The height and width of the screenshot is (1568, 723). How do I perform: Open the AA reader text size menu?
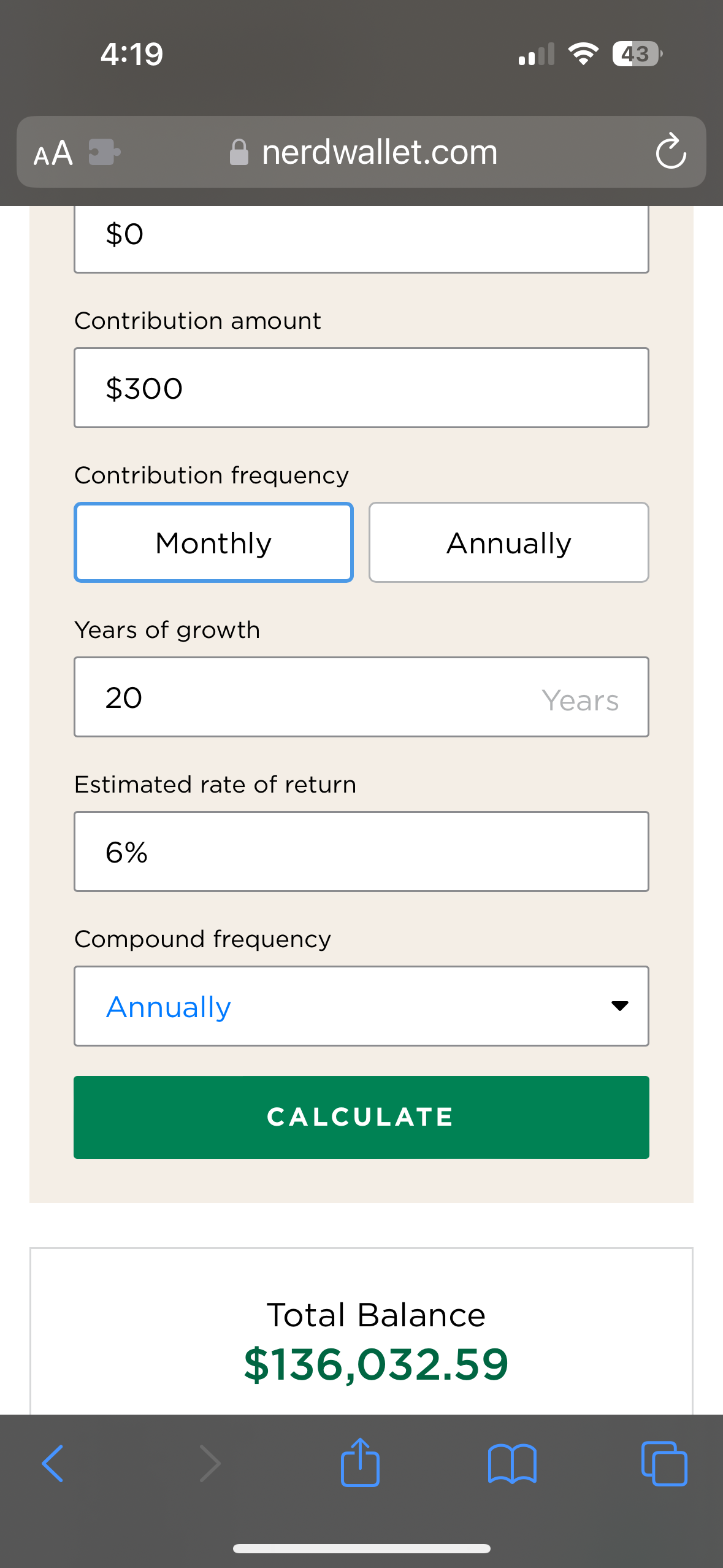pyautogui.click(x=53, y=153)
